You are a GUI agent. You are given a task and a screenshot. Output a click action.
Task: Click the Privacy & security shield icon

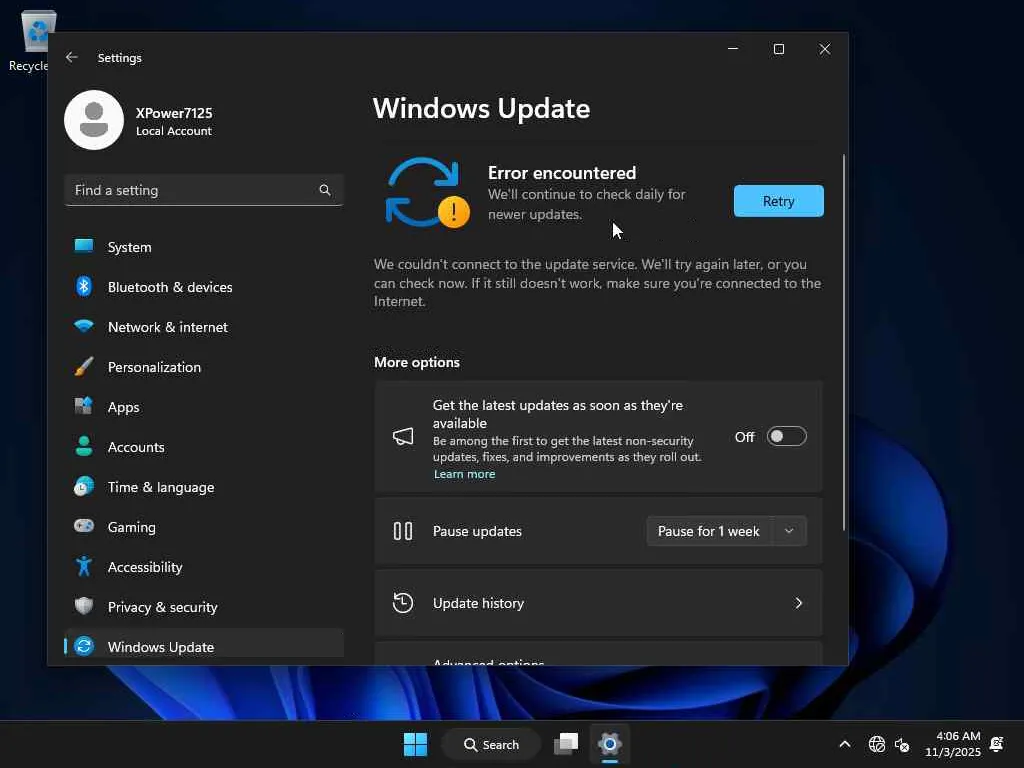[x=84, y=606]
